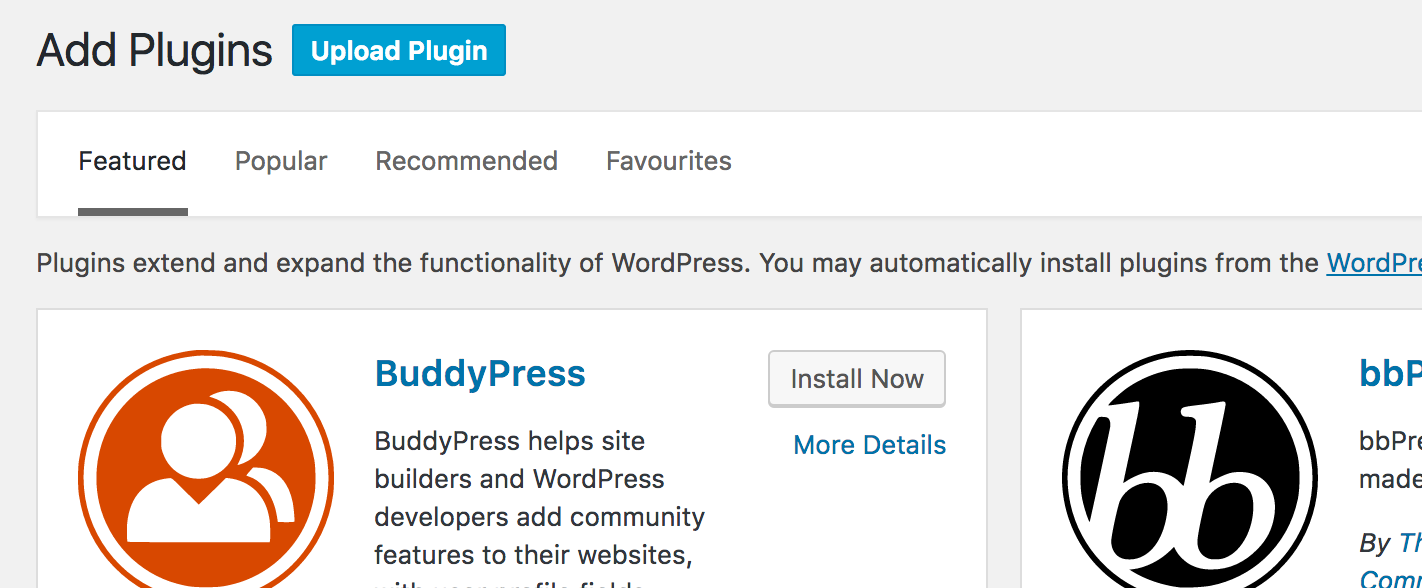Select the Recommended tab
This screenshot has width=1422, height=588.
click(467, 161)
